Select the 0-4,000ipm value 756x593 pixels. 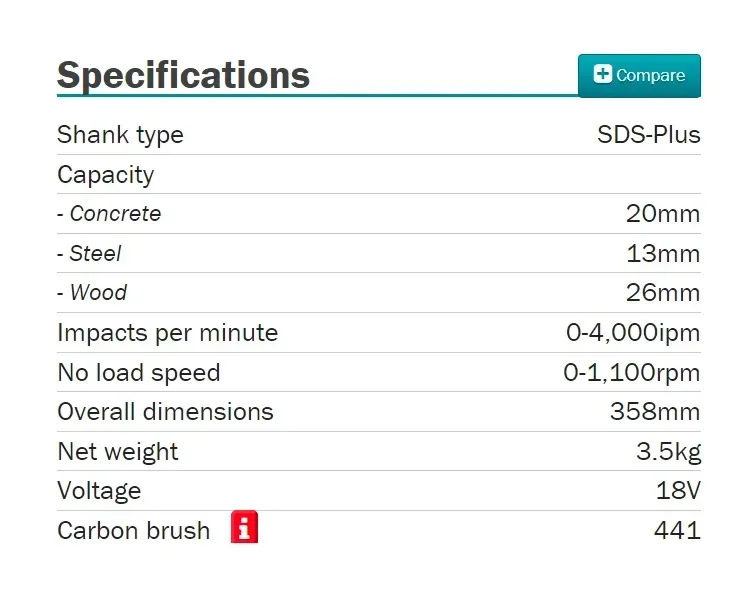pyautogui.click(x=633, y=333)
